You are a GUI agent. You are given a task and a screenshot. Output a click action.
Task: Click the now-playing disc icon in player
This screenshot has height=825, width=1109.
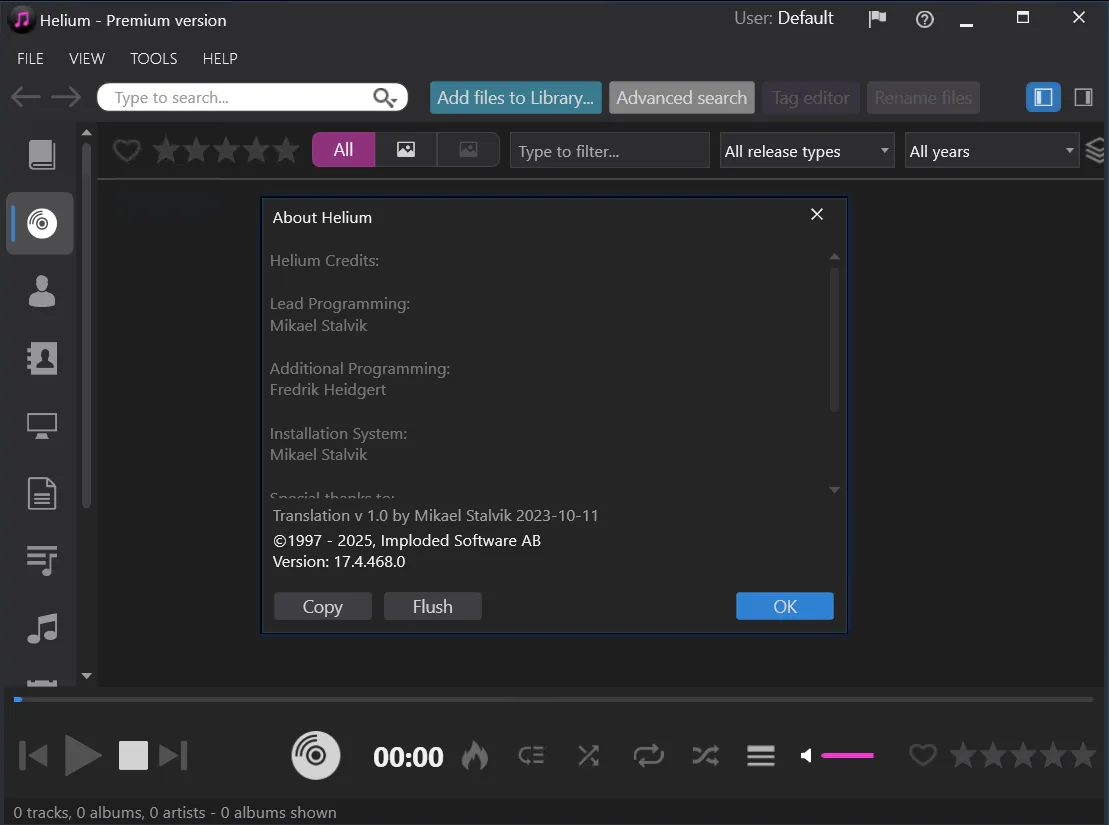pos(315,756)
